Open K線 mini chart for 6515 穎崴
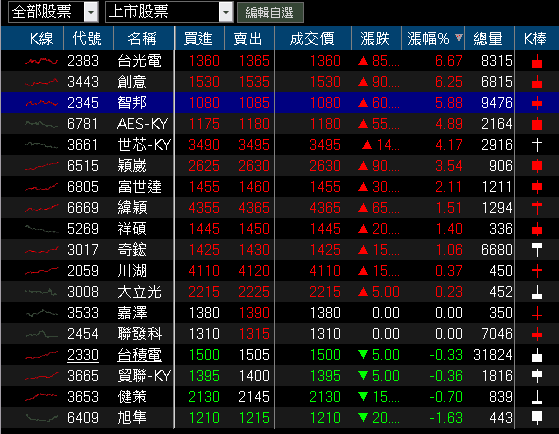This screenshot has height=434, width=559. (41, 166)
